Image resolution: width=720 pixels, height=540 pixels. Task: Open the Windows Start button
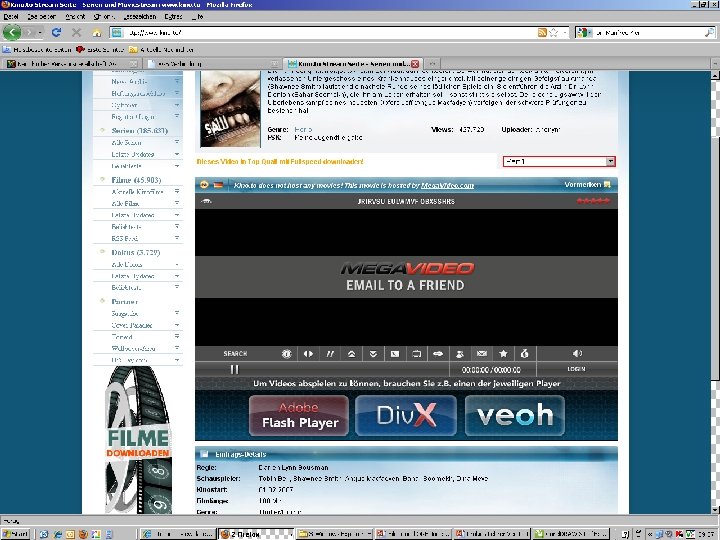coord(16,534)
